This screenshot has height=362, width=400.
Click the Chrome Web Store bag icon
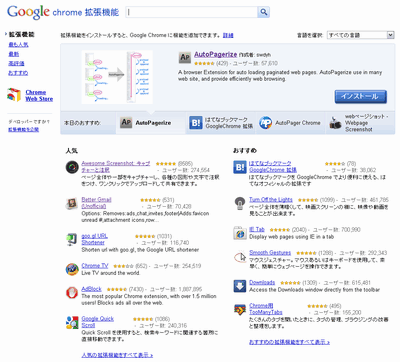(x=14, y=95)
